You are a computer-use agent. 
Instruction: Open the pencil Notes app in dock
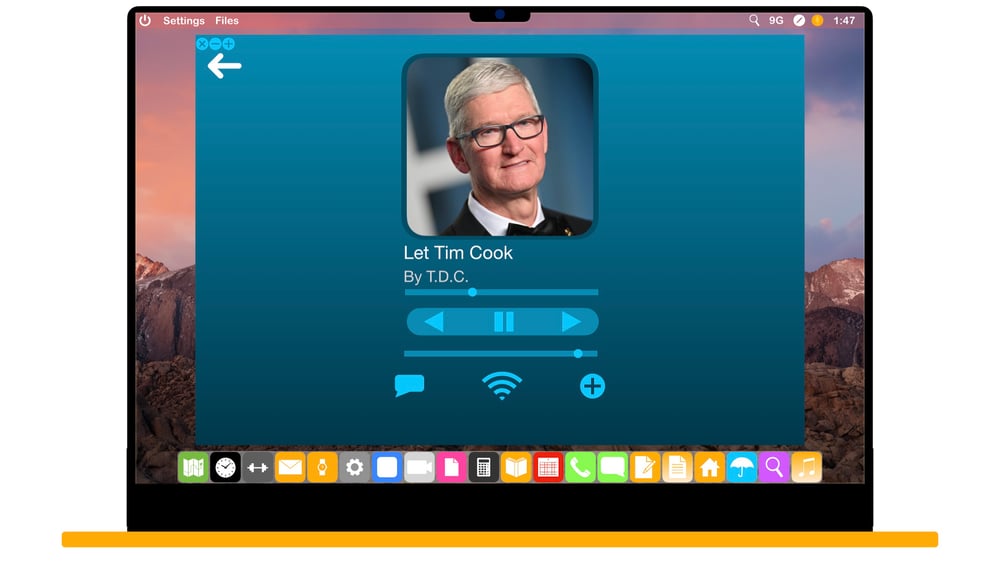coord(645,468)
